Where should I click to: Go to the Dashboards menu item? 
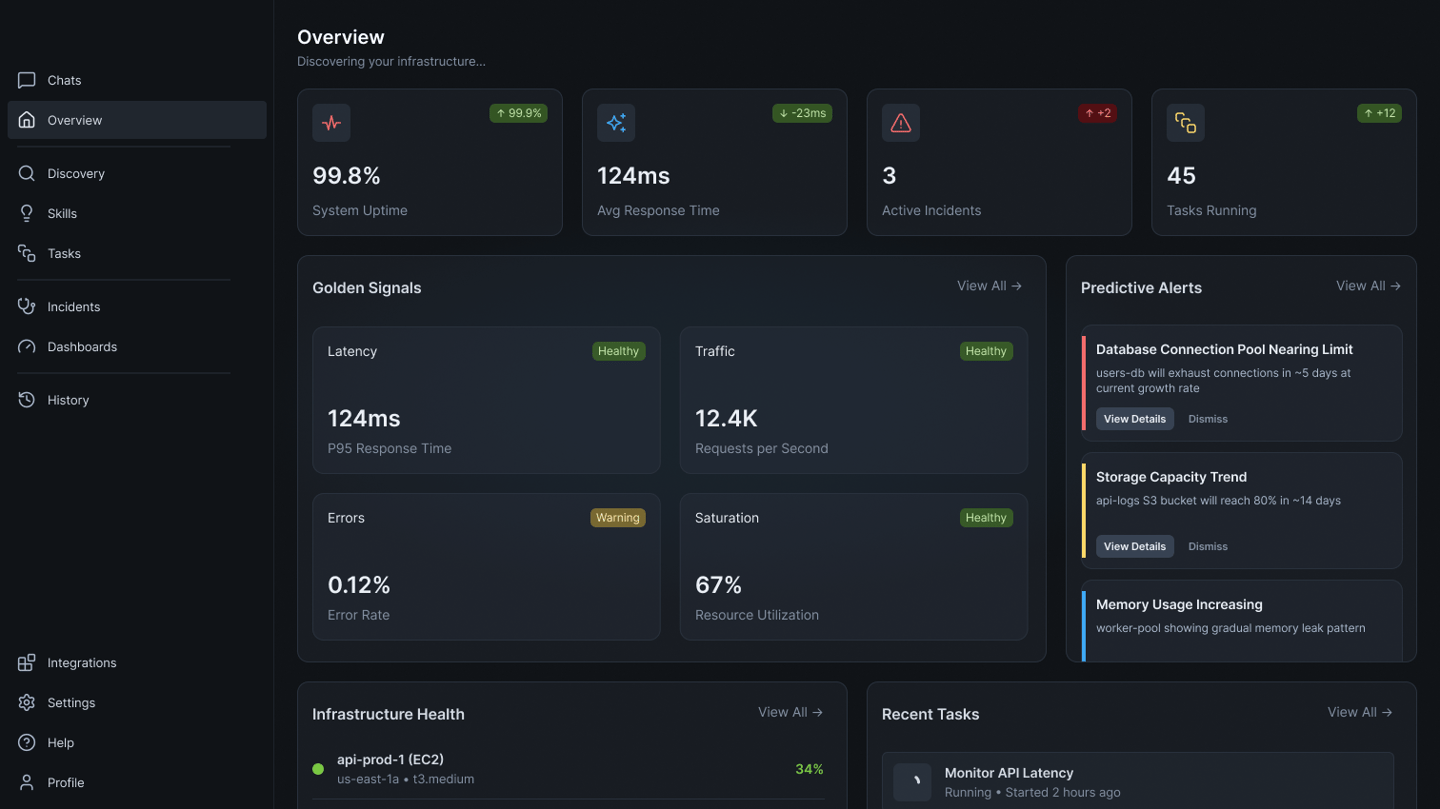pyautogui.click(x=82, y=347)
